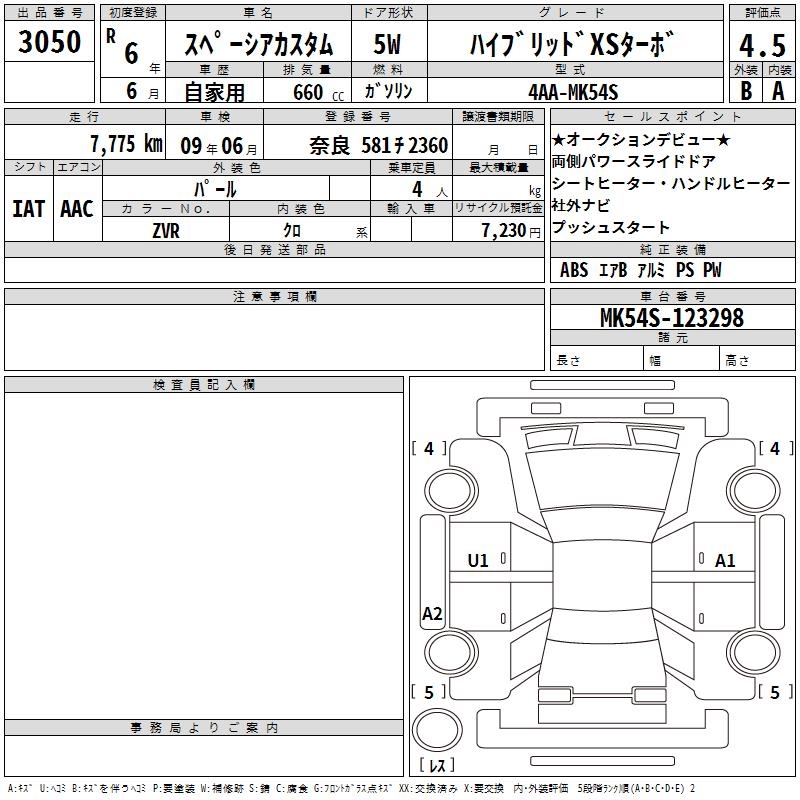Select 両側パワースライドドア sales point

click(x=633, y=162)
